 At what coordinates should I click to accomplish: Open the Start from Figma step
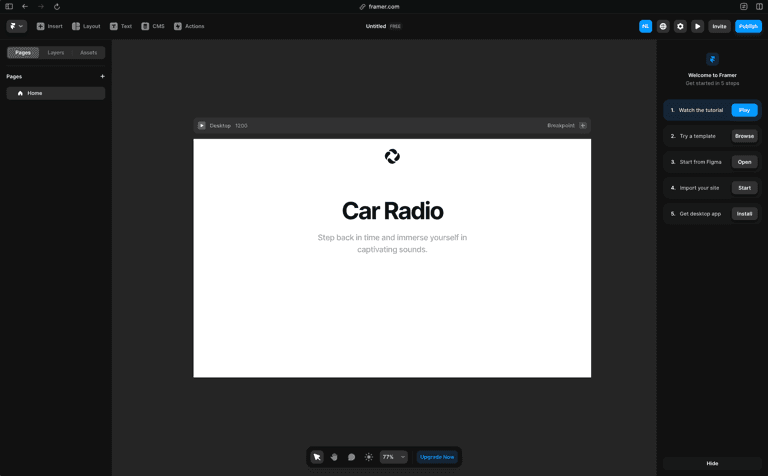(x=744, y=162)
